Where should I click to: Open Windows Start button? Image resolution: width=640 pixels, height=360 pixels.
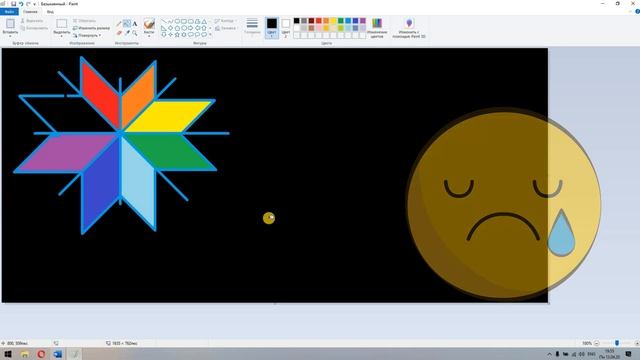(x=8, y=353)
